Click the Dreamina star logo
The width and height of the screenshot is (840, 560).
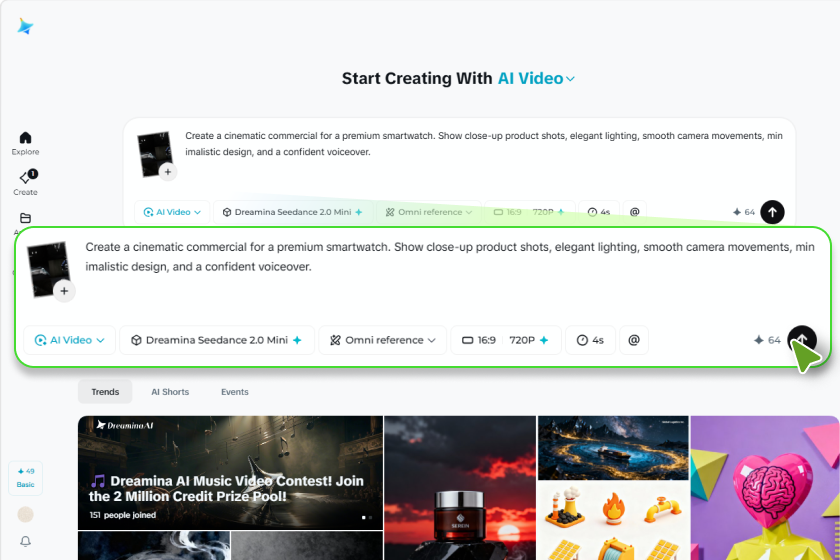25,26
